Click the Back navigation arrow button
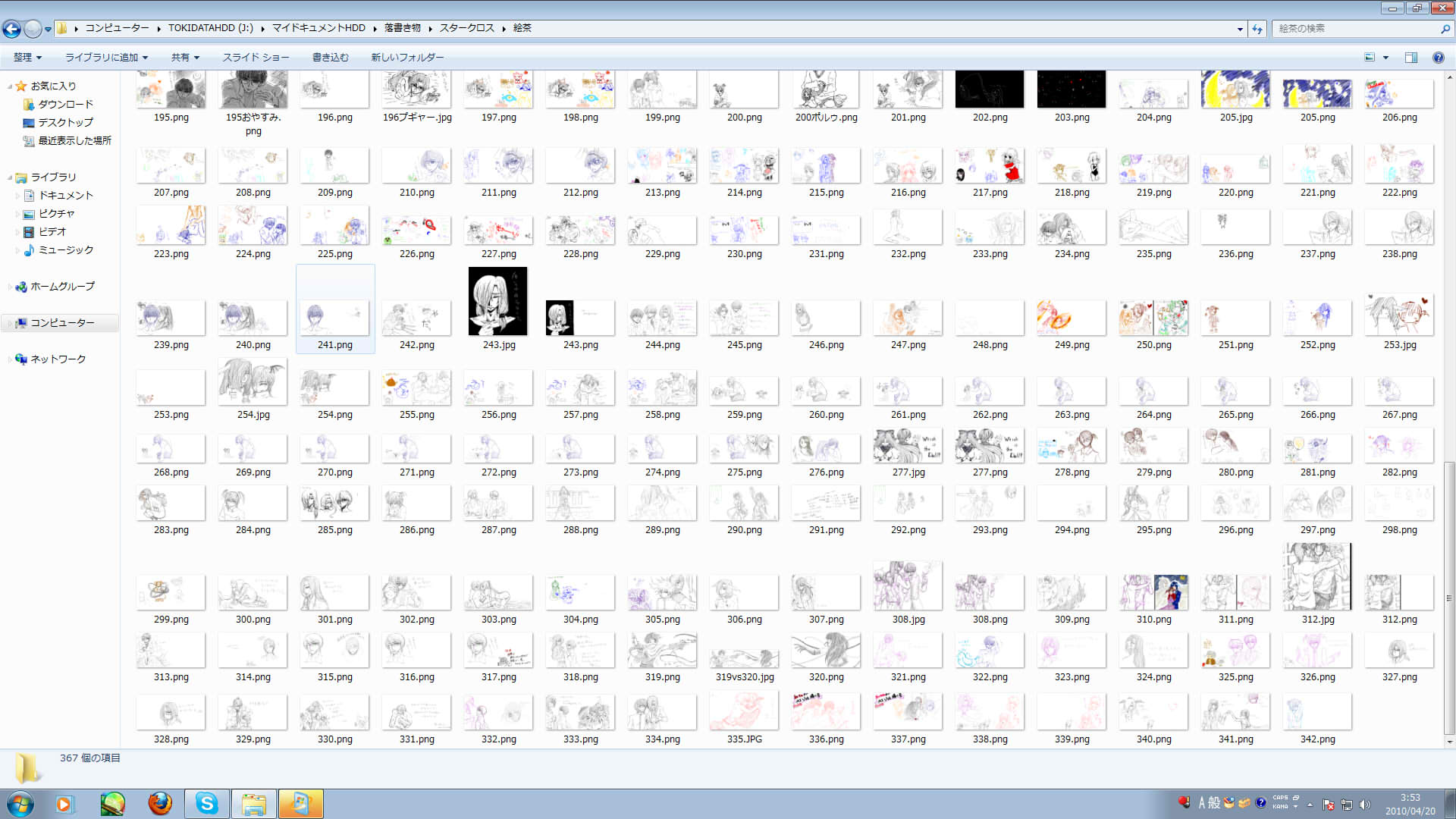 tap(11, 29)
